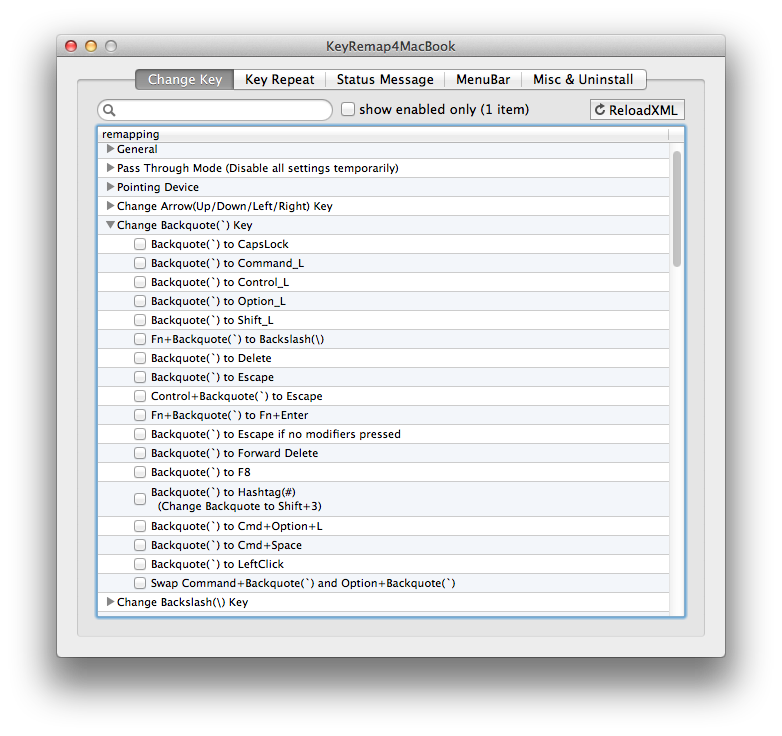Enable Backquote to Escape if no modifiers pressed

point(140,434)
